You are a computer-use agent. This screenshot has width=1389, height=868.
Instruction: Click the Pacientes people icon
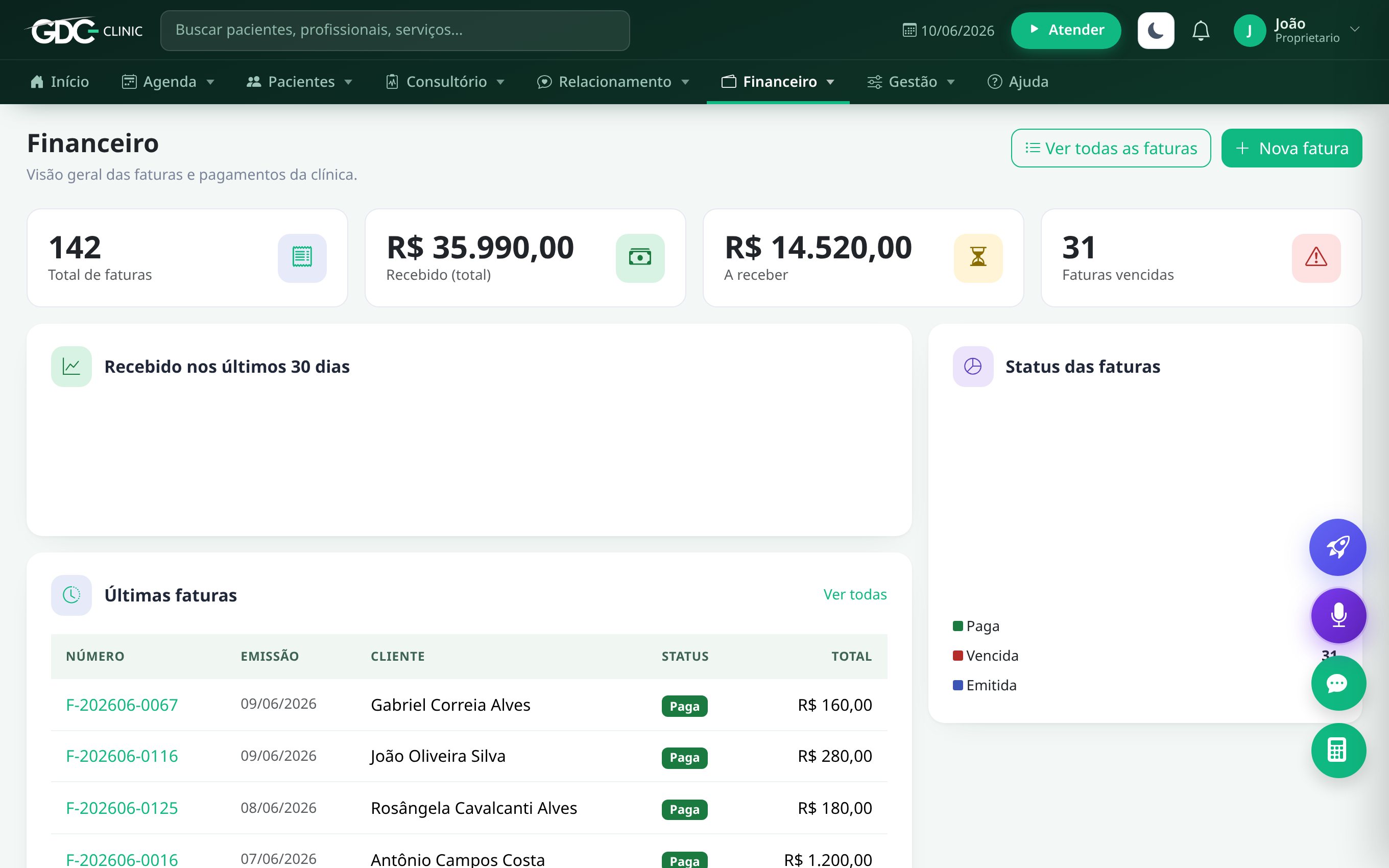point(254,82)
